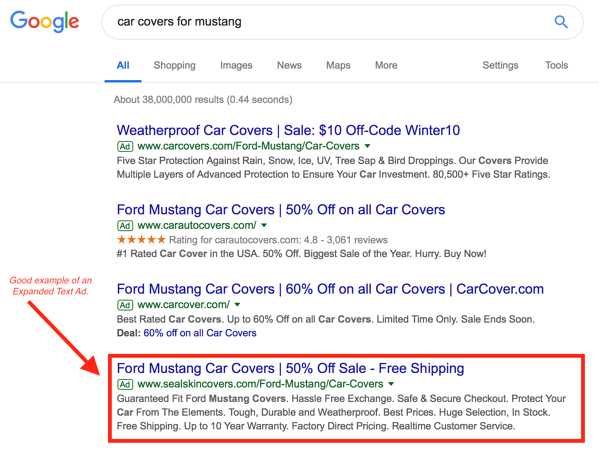The image size is (599, 450).
Task: Focus the search box with 'car covers for mustang'
Action: click(342, 22)
